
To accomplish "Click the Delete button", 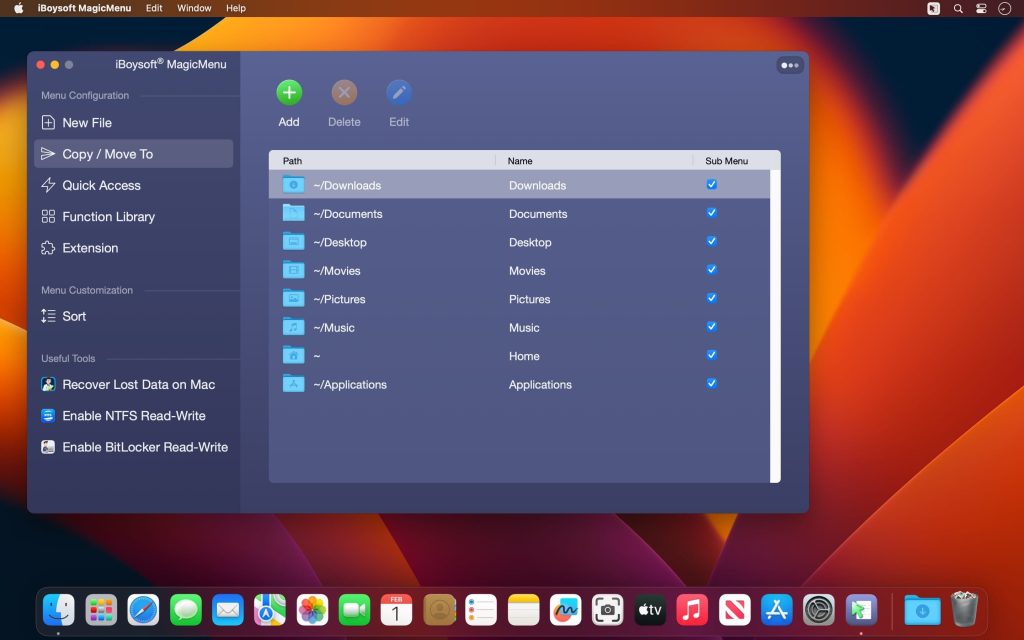I will 343,92.
